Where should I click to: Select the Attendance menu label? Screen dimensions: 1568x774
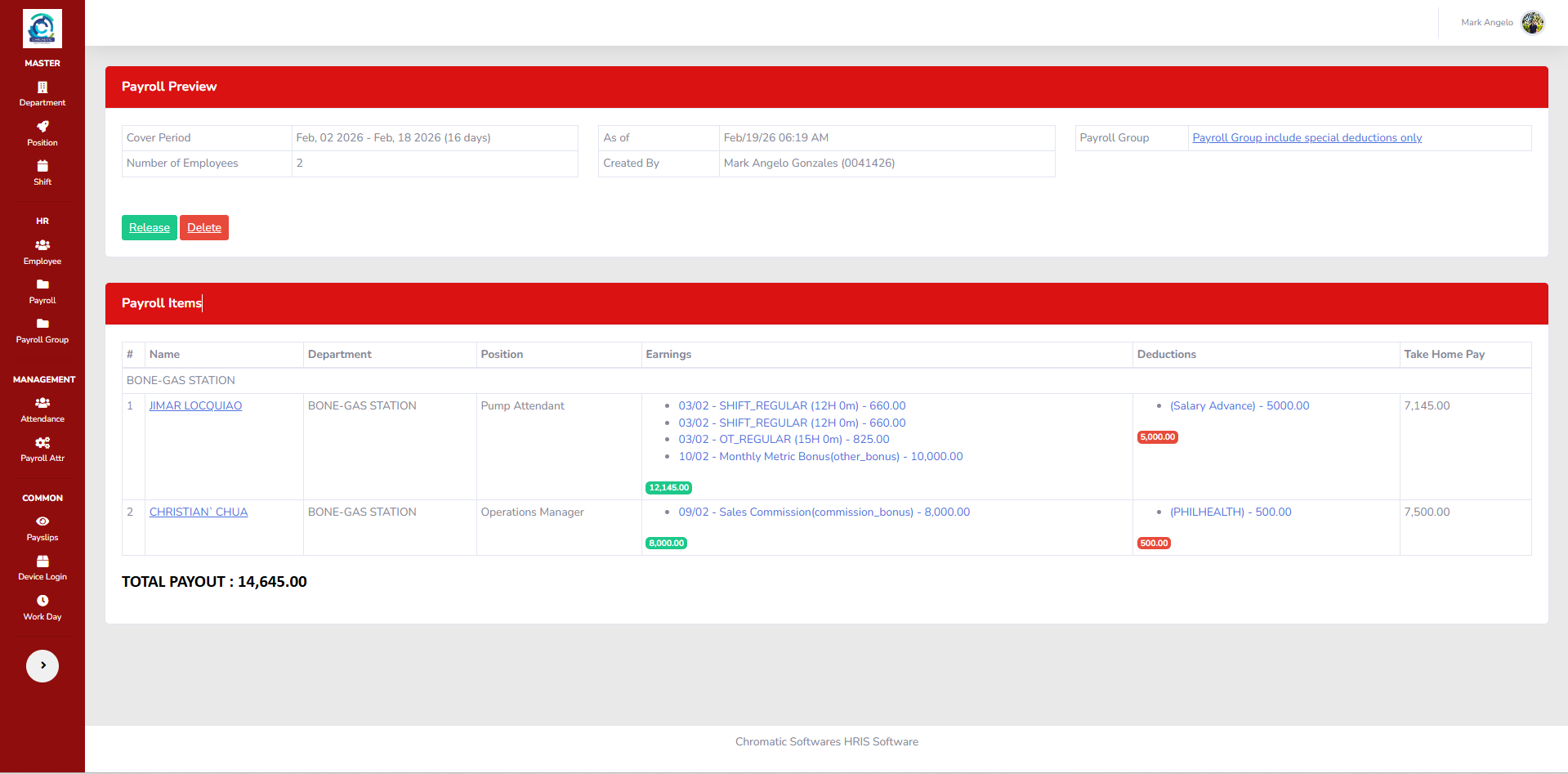[42, 419]
